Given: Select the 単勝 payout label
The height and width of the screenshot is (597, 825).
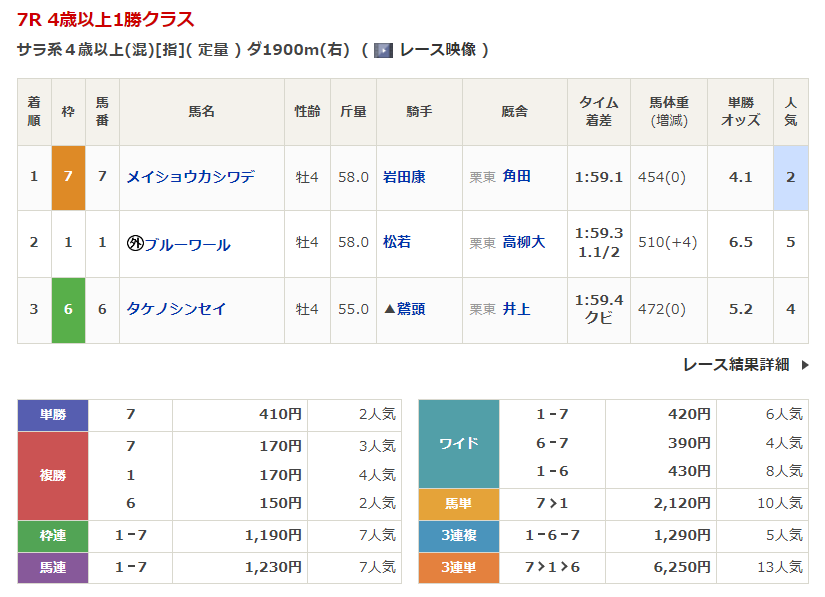Looking at the screenshot, I should 53,415.
